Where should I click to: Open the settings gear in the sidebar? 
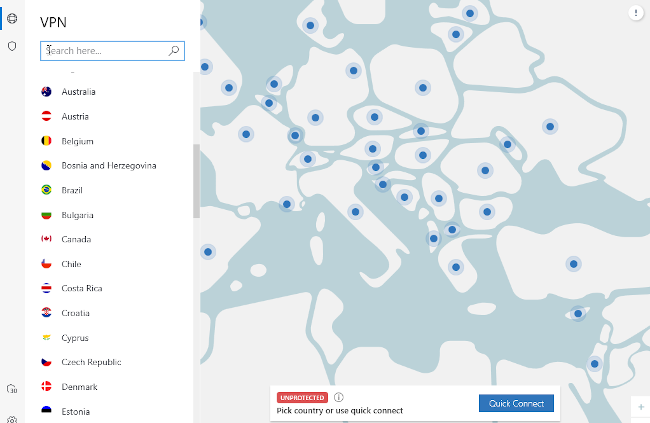point(12,420)
